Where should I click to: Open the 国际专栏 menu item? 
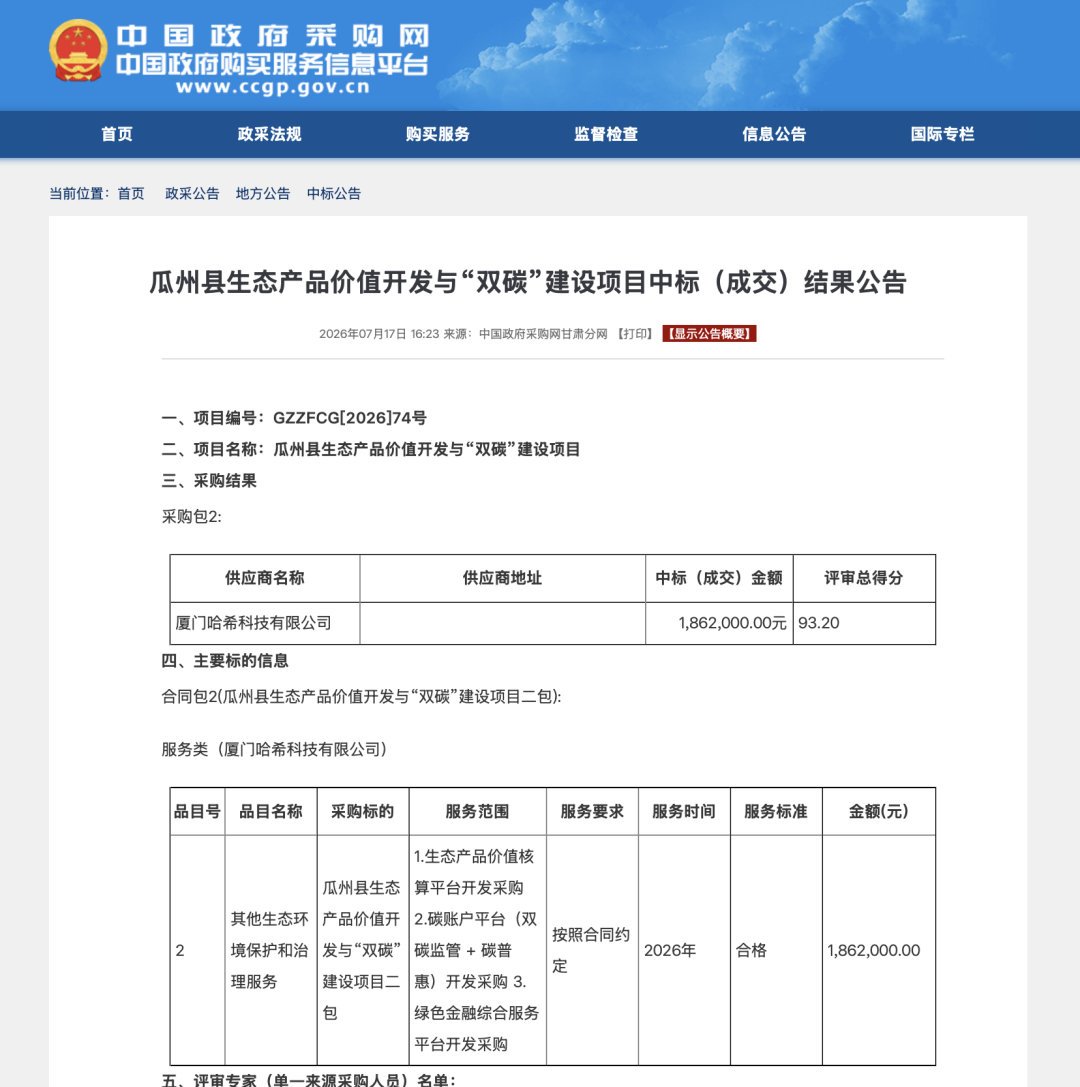tap(943, 134)
